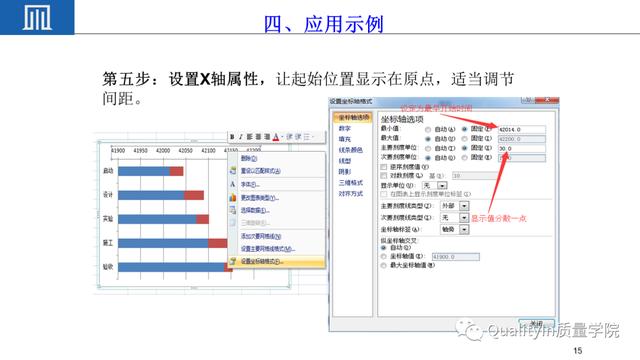Click the blue logo icon on slide header

(x=37, y=18)
